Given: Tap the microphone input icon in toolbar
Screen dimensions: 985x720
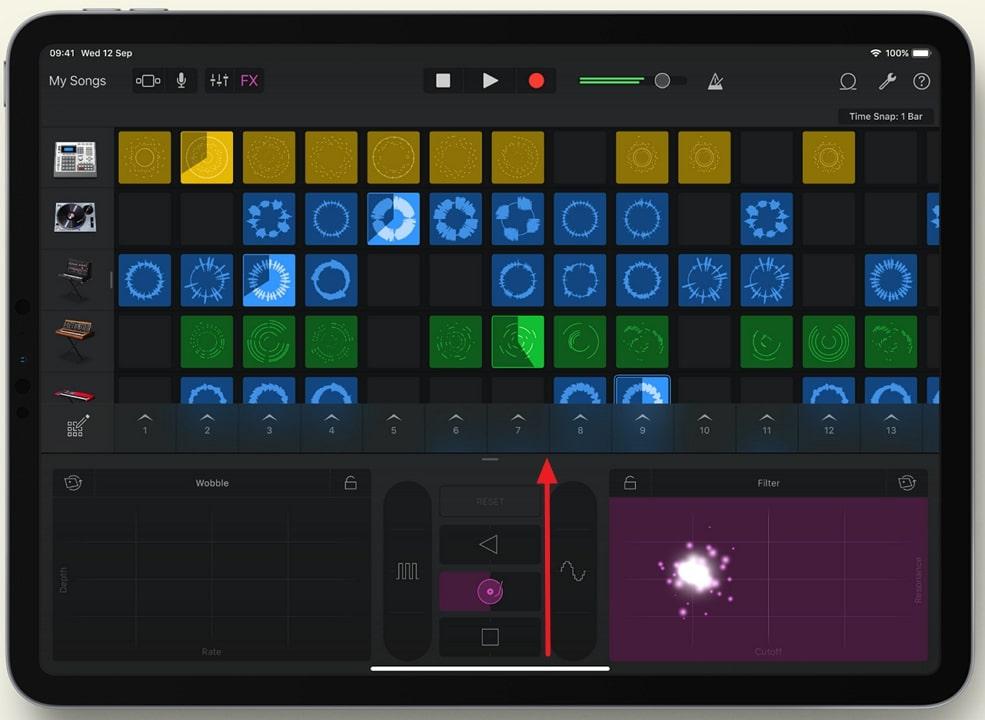Looking at the screenshot, I should tap(181, 81).
